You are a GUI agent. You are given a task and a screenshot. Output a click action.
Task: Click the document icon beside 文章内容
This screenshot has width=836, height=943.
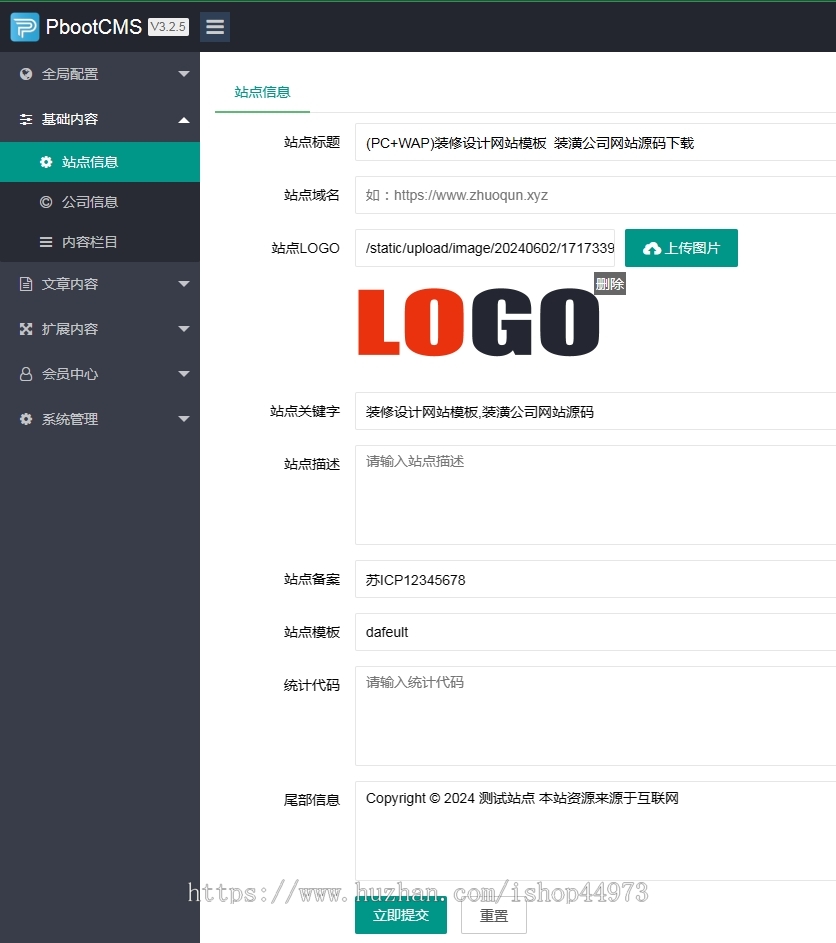coord(26,284)
